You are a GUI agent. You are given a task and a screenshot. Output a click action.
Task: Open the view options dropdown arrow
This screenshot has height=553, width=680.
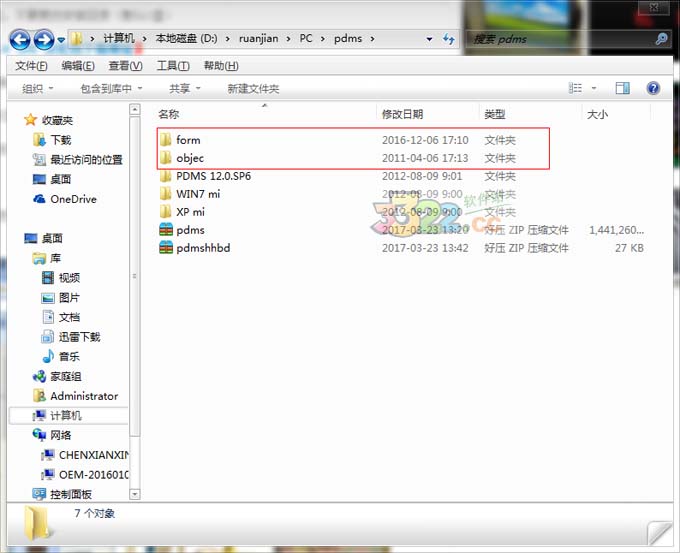point(594,88)
